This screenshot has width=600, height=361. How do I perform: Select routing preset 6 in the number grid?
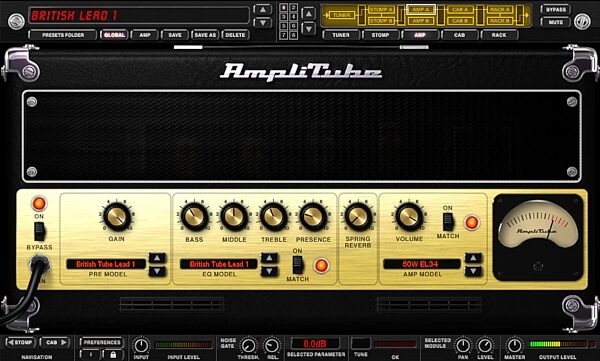pos(293,26)
